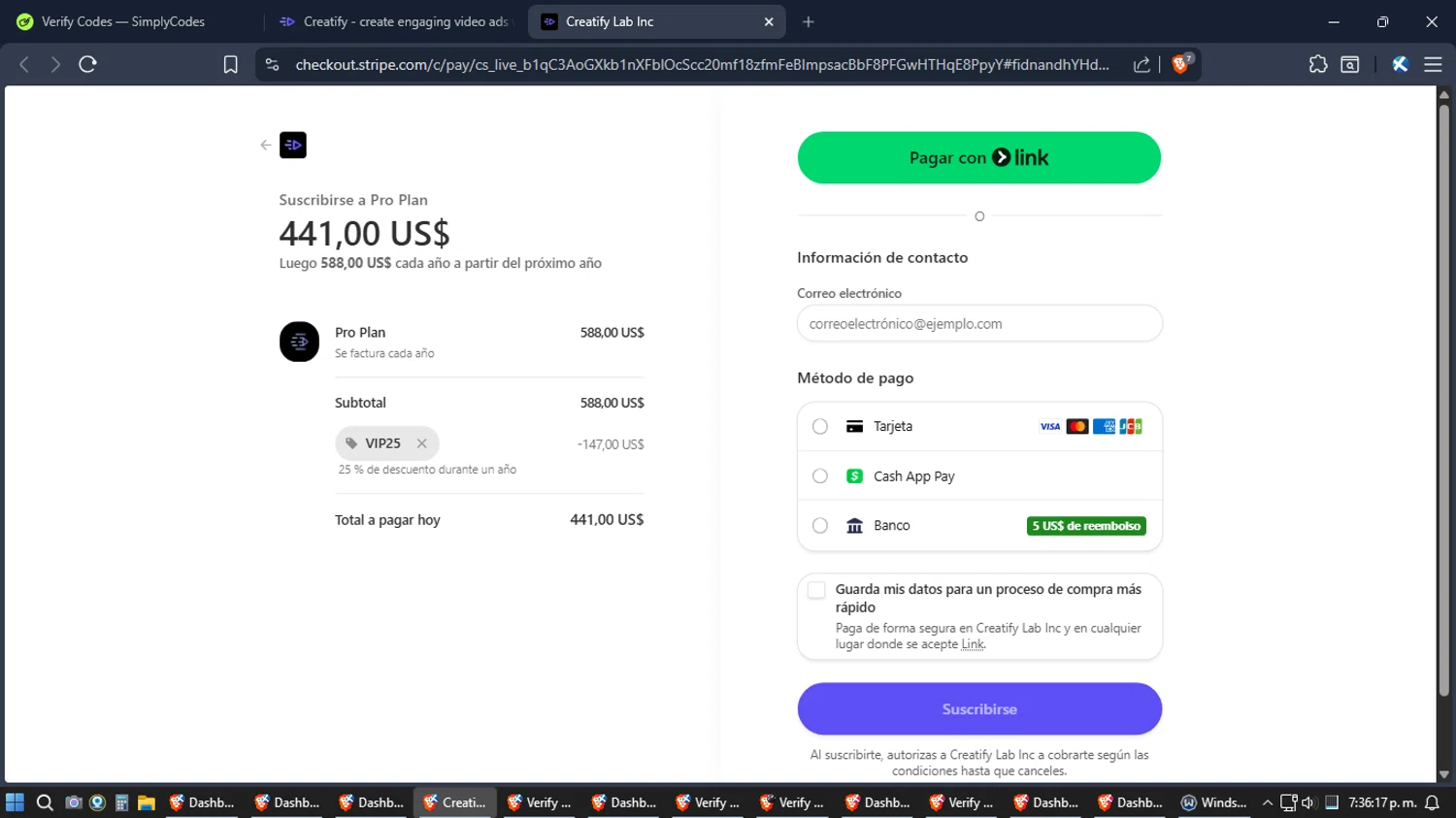Open the notifications bell icon

point(1432,802)
